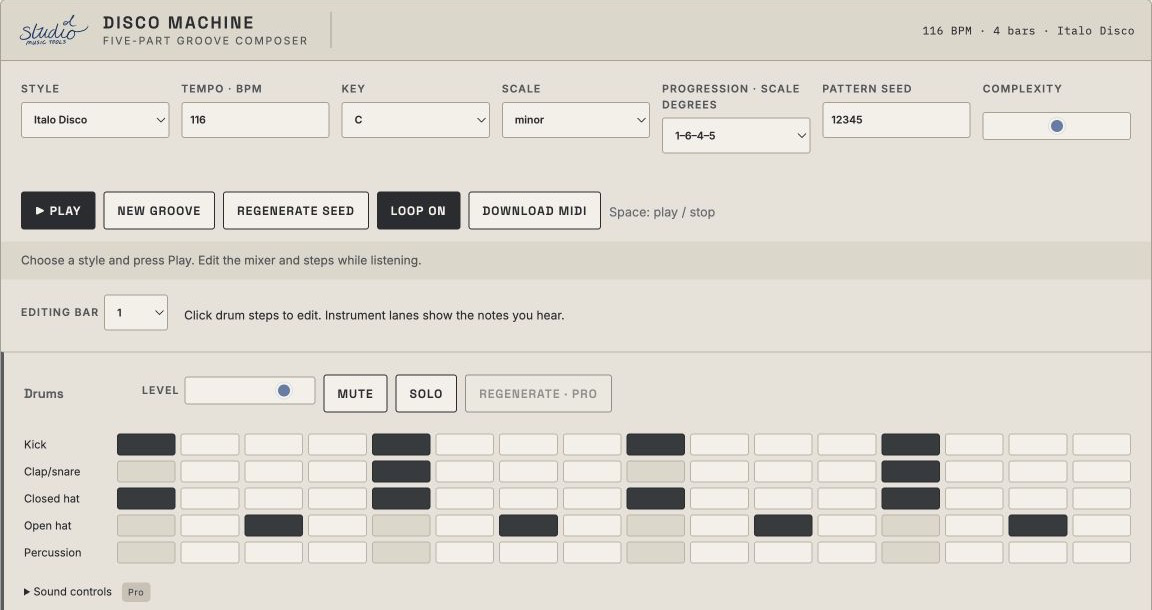Viewport: 1152px width, 610px height.
Task: Mute the Drums track
Action: click(x=355, y=394)
